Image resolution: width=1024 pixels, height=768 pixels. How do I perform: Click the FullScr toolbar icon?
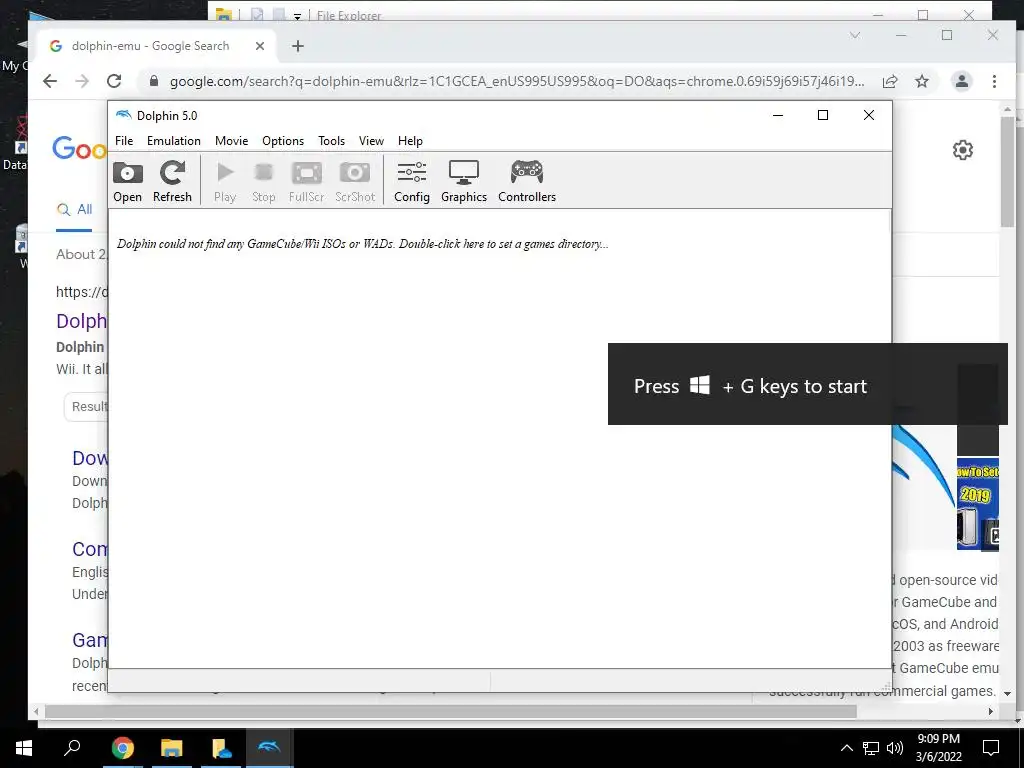click(306, 181)
